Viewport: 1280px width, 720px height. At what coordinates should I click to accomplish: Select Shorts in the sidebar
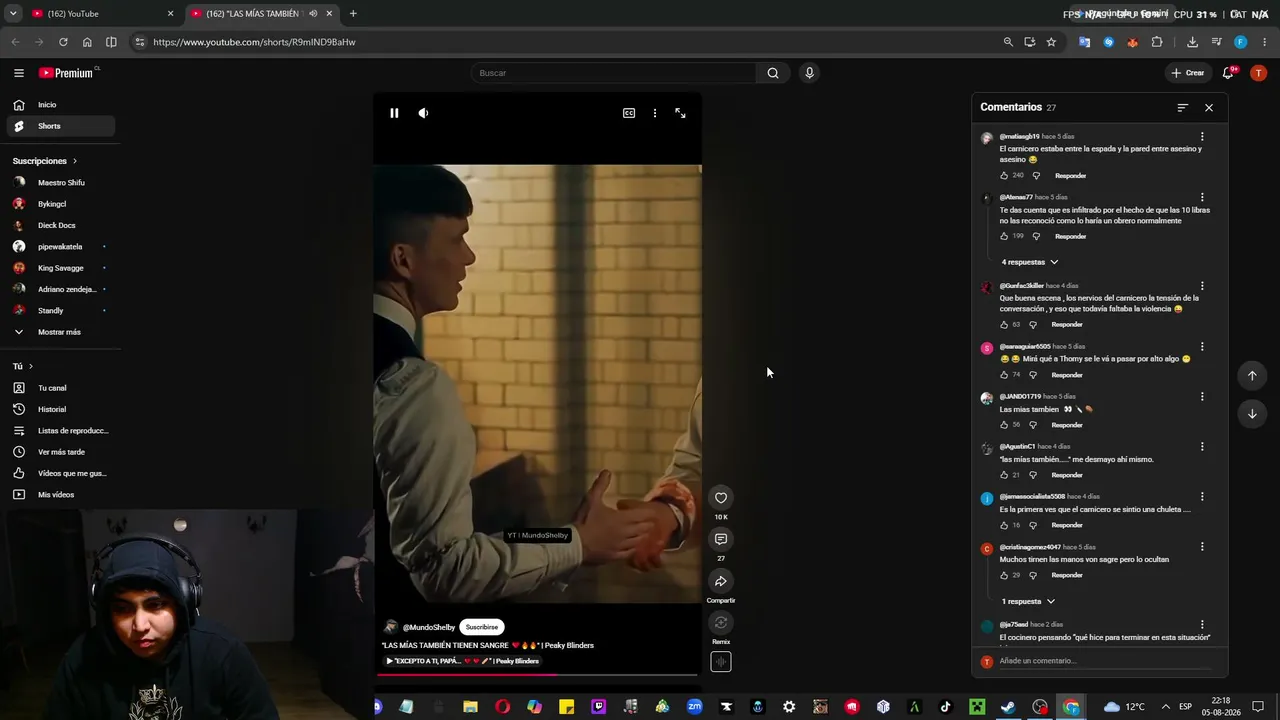(x=61, y=126)
